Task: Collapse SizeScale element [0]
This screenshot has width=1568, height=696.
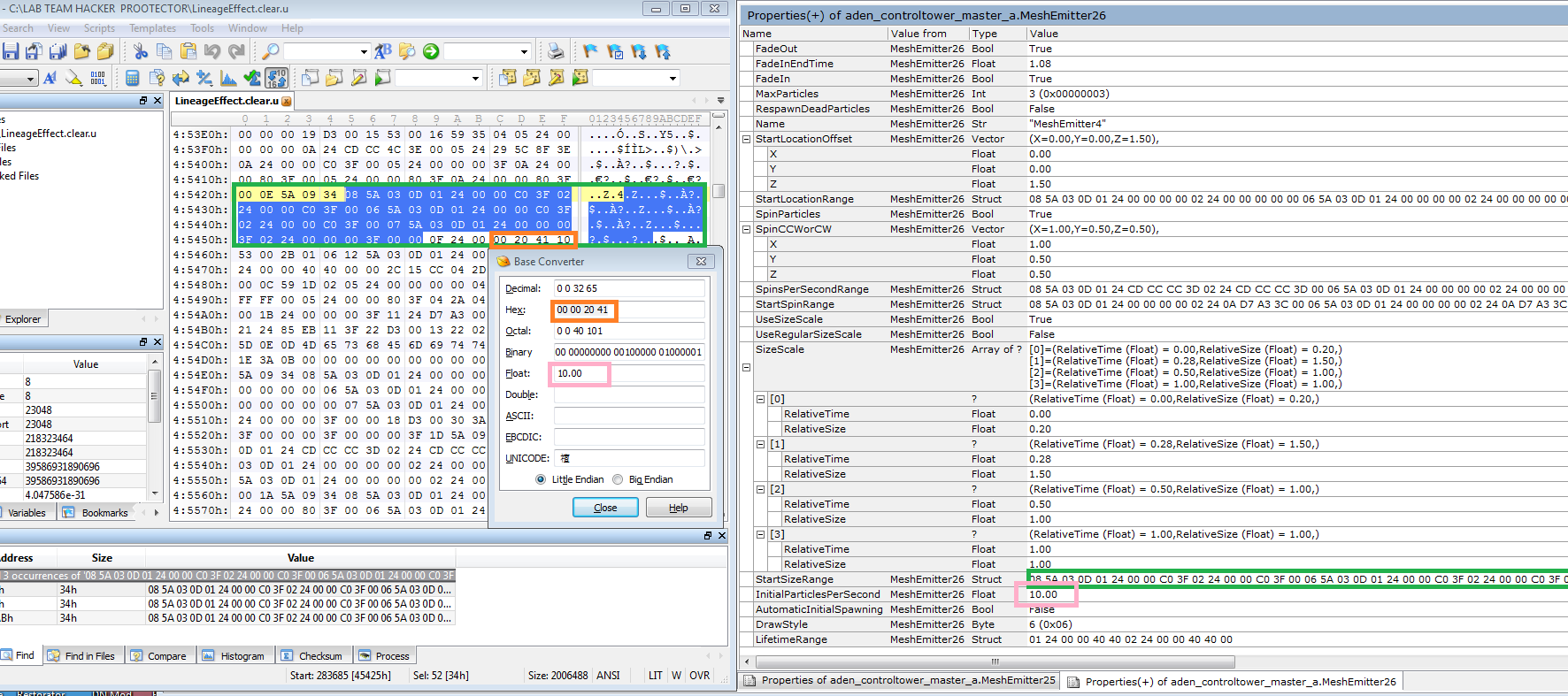Action: pos(760,399)
